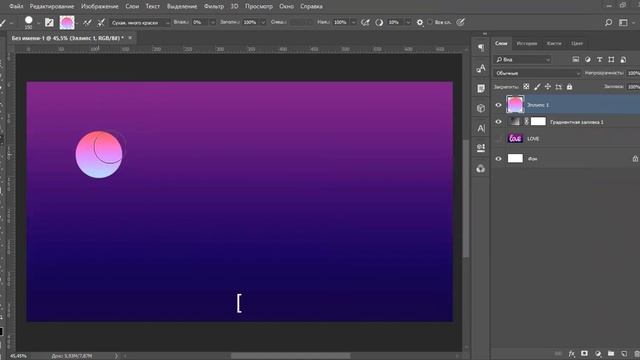This screenshot has width=640, height=360.
Task: Open the layer blending mode dropdown
Action: [537, 73]
